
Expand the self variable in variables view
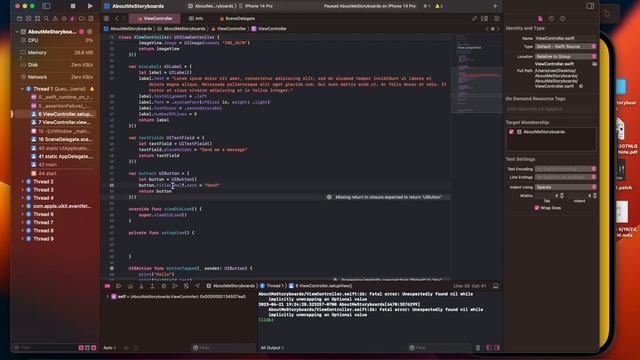point(108,297)
